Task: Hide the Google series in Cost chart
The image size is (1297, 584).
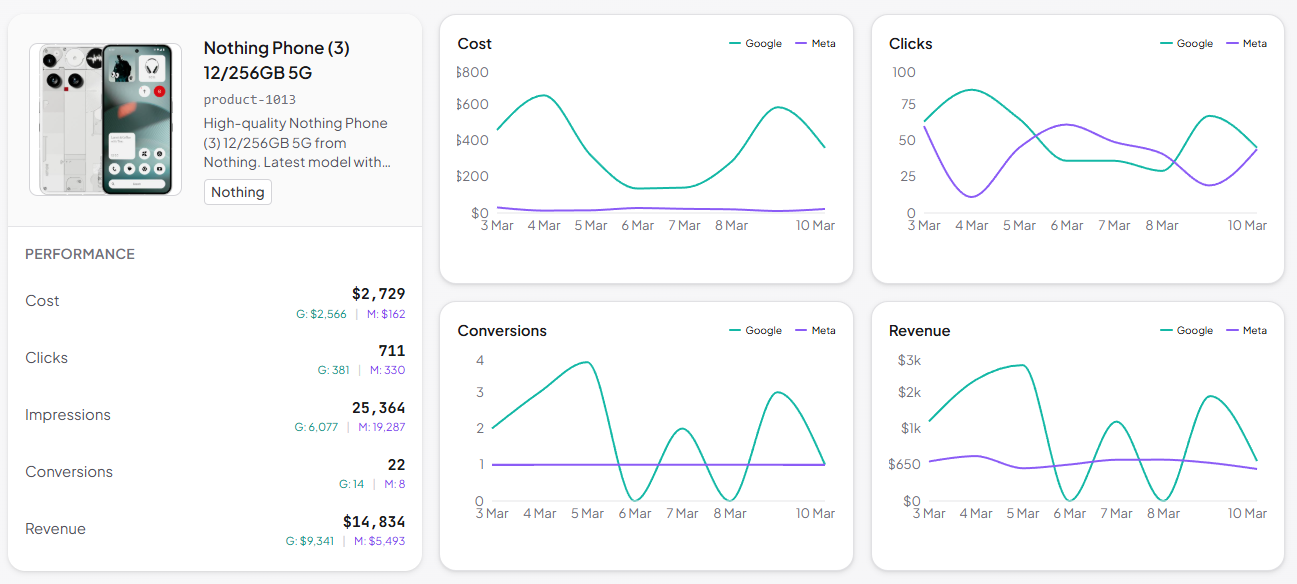Action: pyautogui.click(x=757, y=43)
